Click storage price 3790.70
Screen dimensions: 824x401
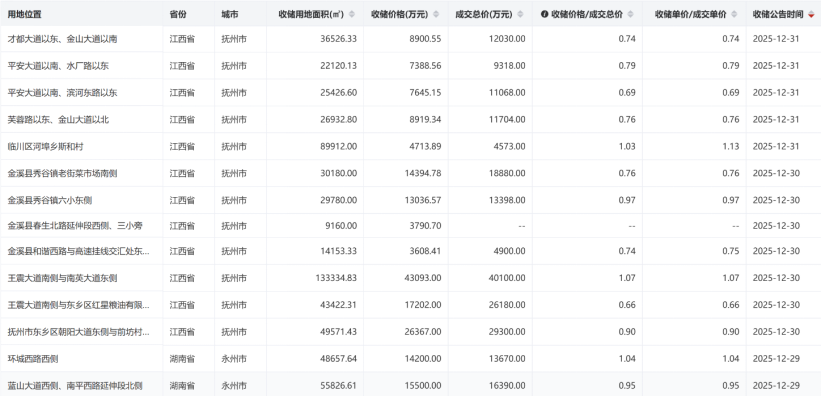[425, 225]
